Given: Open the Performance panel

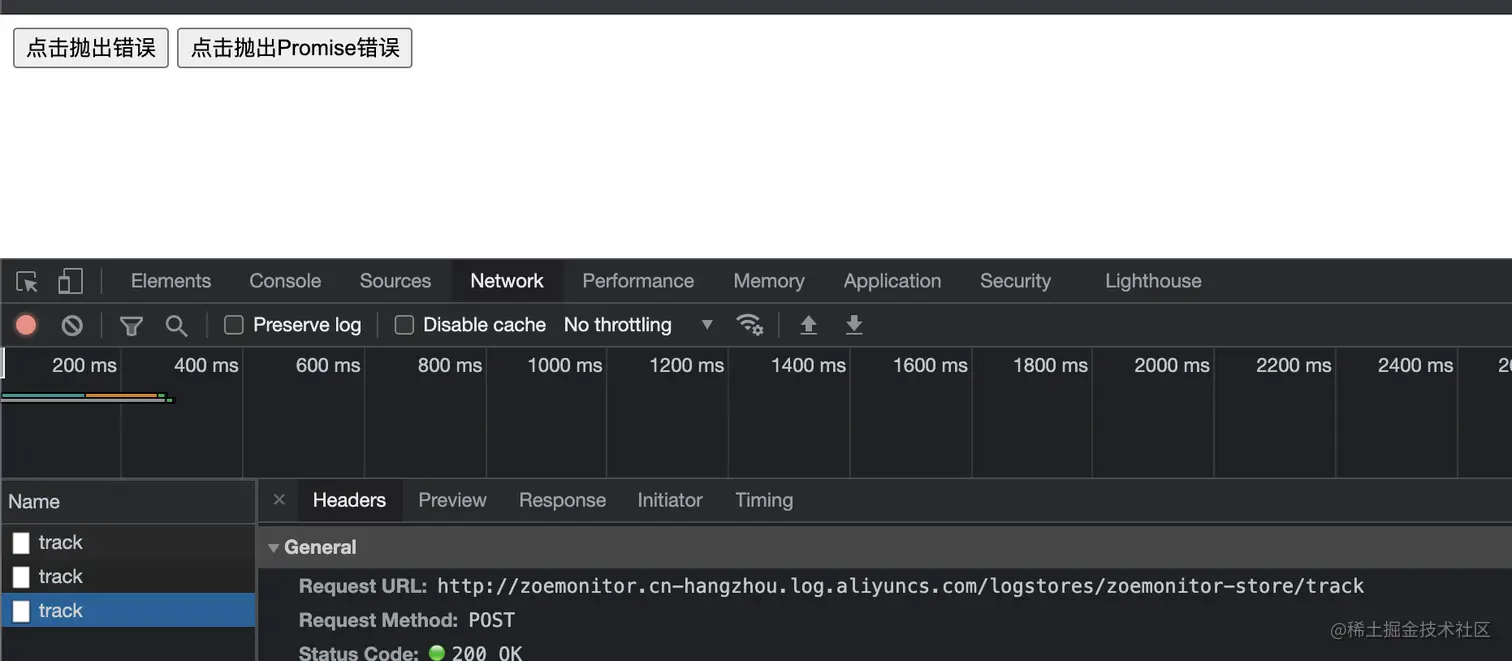Looking at the screenshot, I should pyautogui.click(x=638, y=281).
